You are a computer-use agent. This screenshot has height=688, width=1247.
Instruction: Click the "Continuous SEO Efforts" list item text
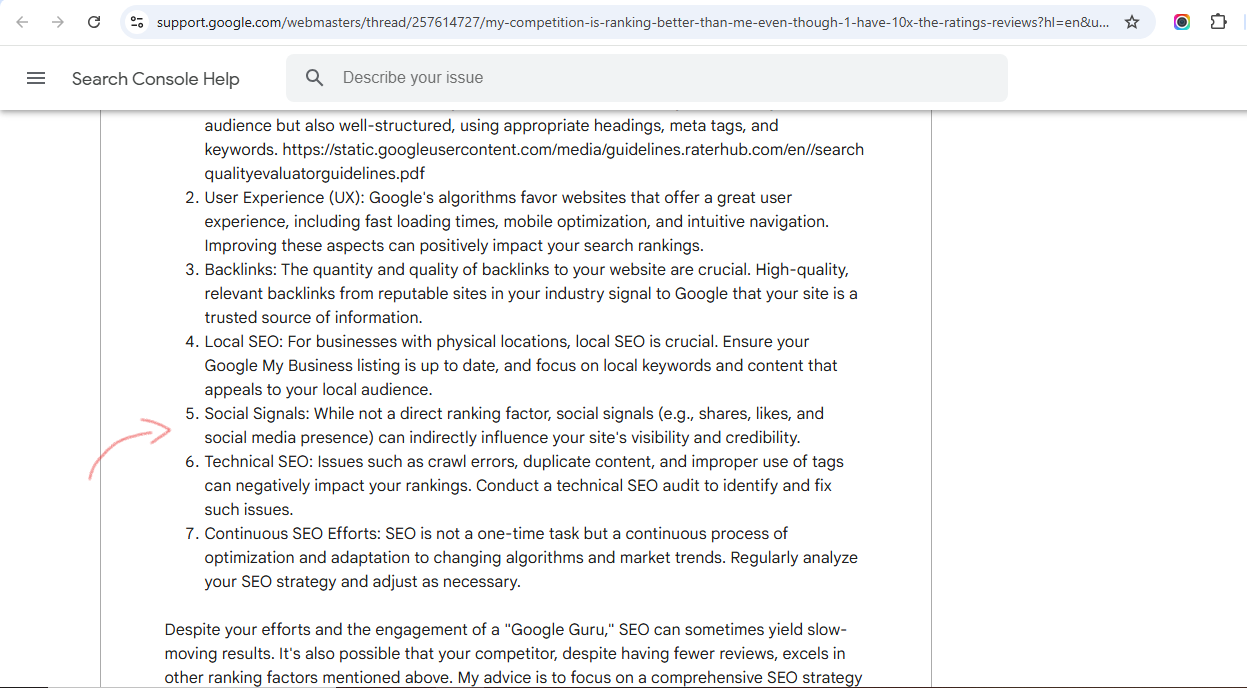pos(293,534)
